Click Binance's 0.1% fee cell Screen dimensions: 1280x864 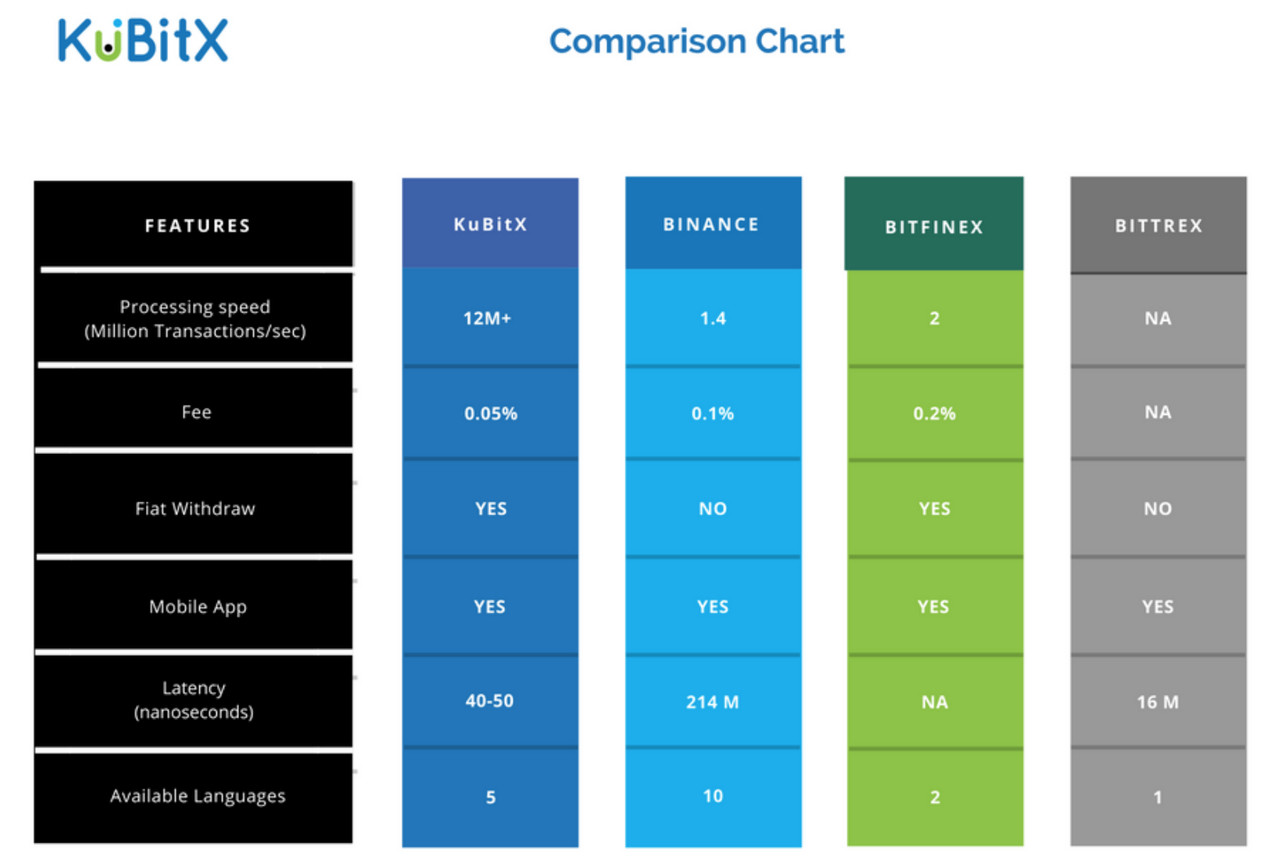pos(712,413)
